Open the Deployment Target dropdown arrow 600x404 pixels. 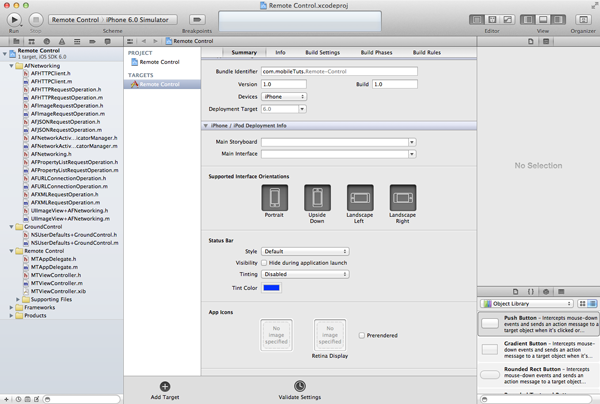(302, 109)
